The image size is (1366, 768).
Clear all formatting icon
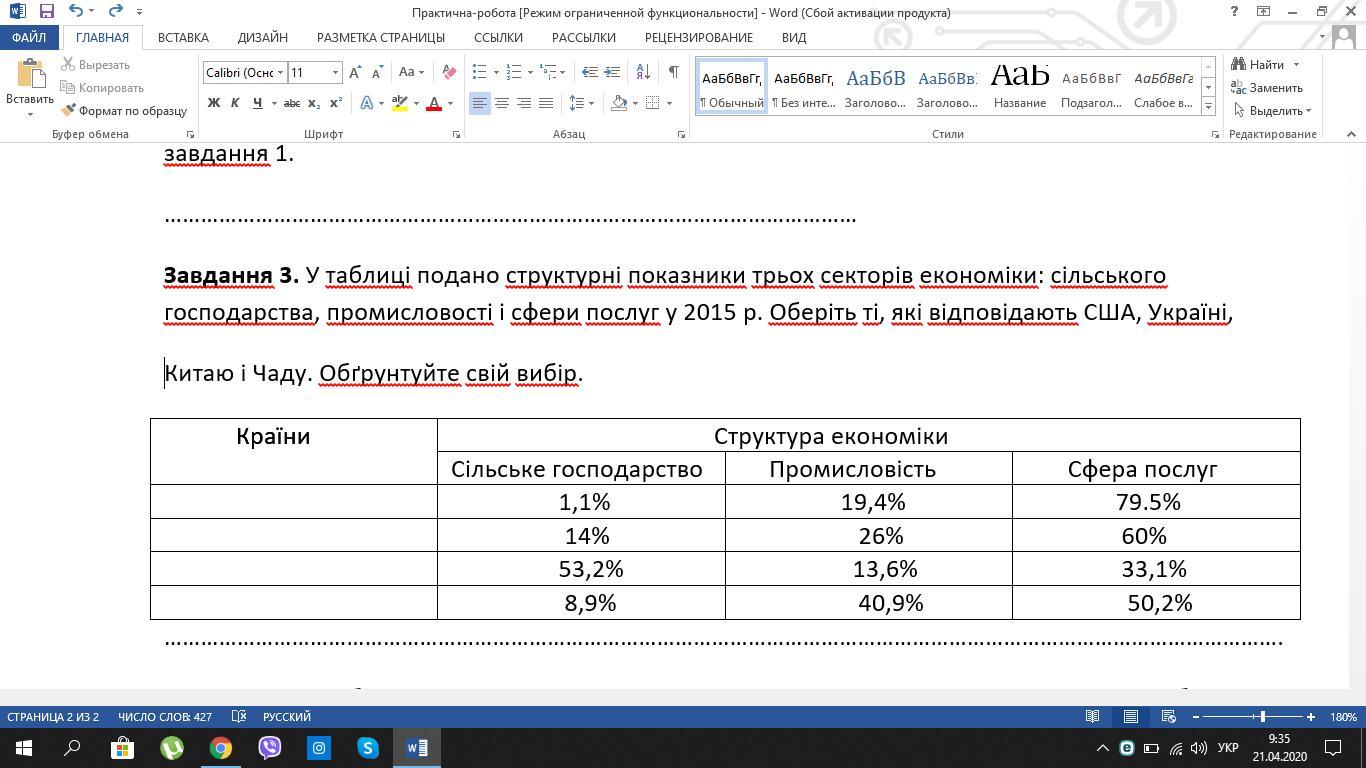tap(449, 72)
